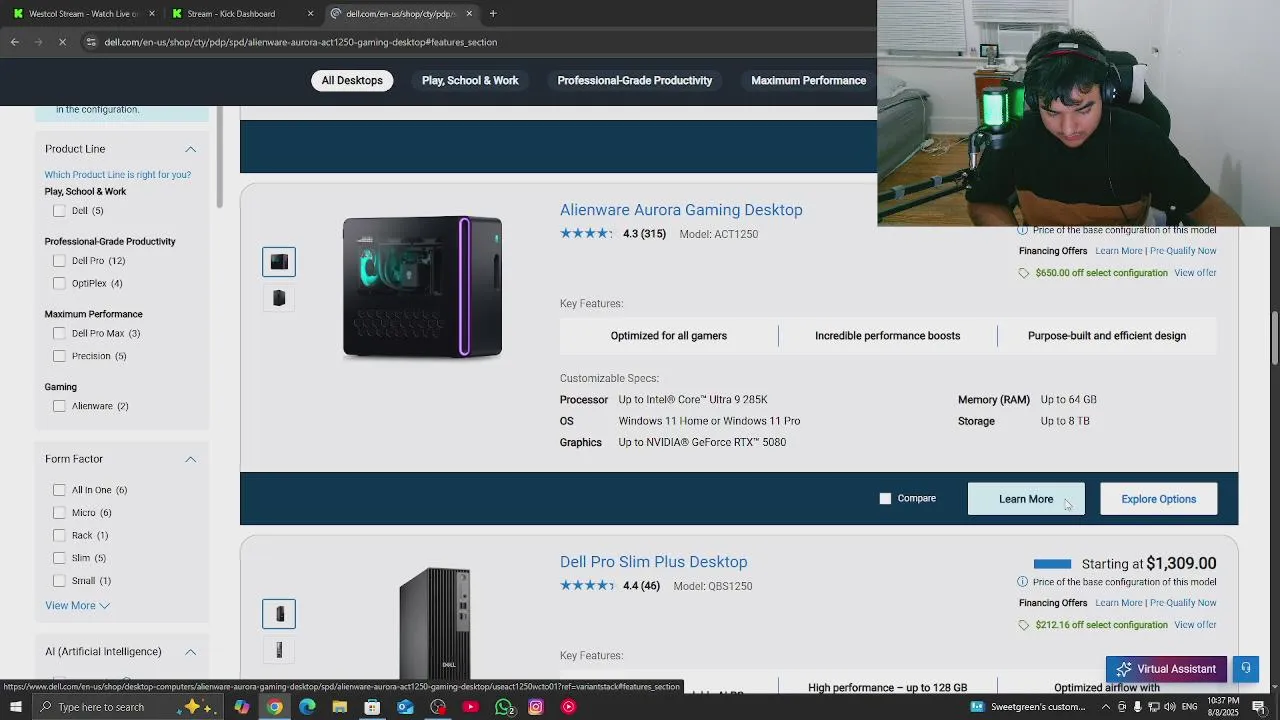Close the Stream - Kick Dashboard tab
This screenshot has height=720, width=1280.
310,13
